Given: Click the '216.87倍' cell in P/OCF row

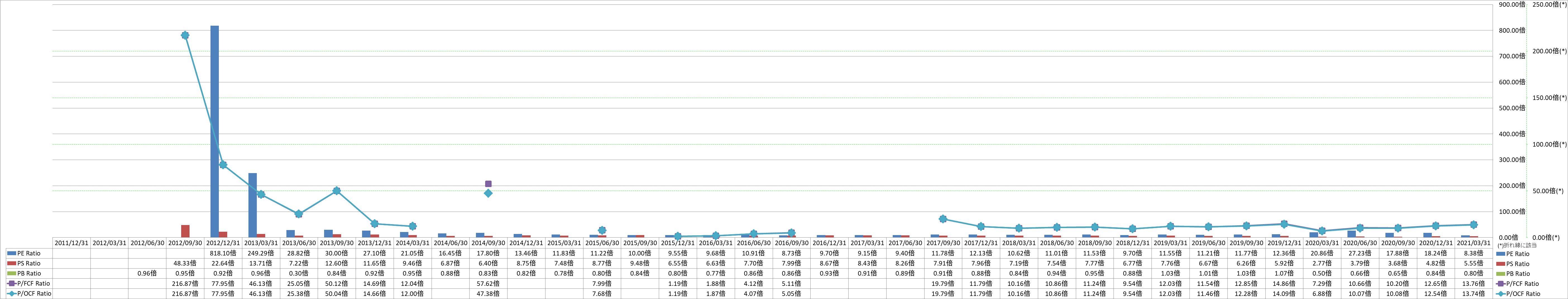Looking at the screenshot, I should [x=185, y=293].
